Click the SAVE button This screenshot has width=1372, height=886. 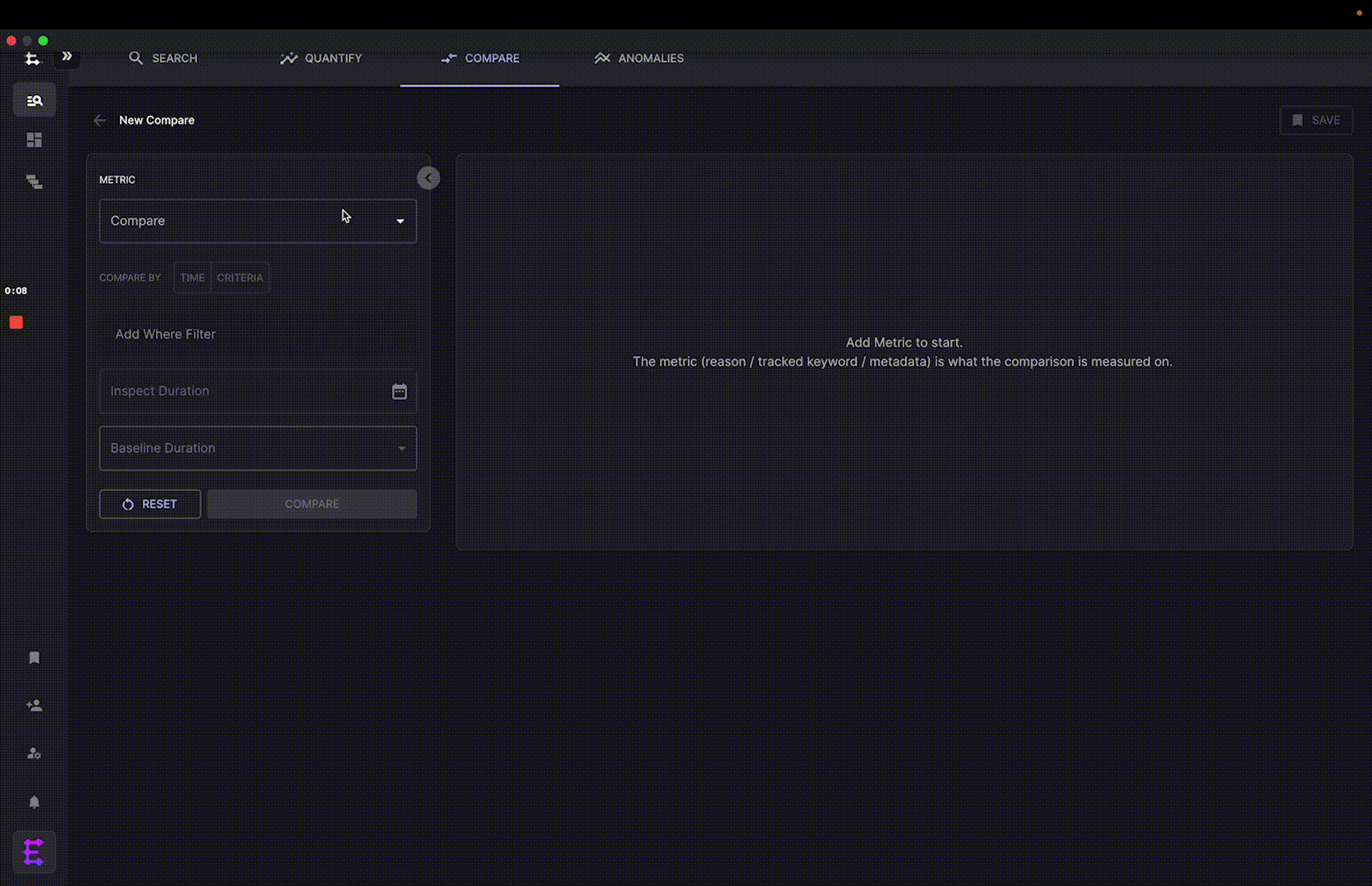click(x=1316, y=121)
